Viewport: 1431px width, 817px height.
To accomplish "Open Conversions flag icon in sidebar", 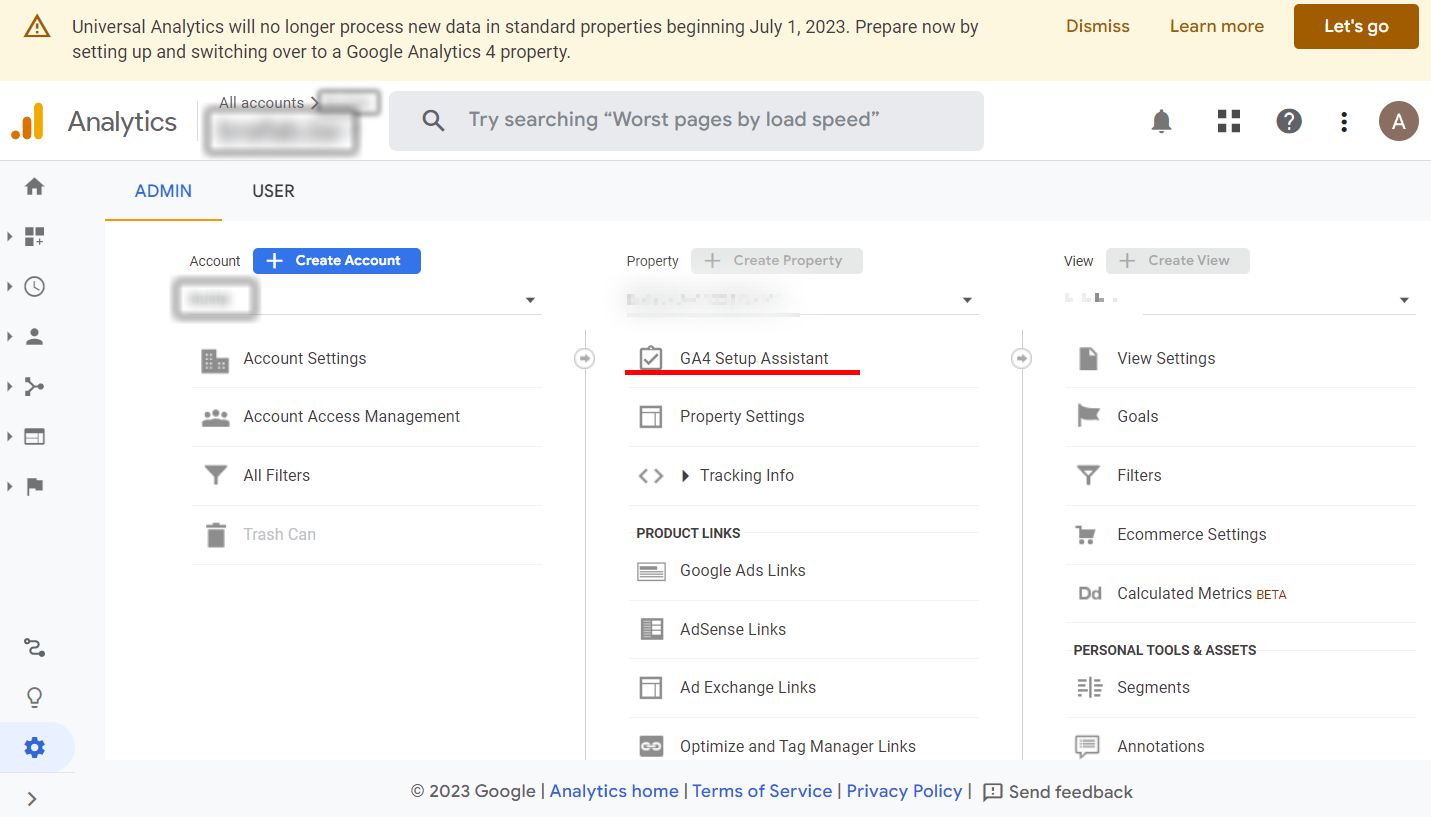I will point(35,487).
